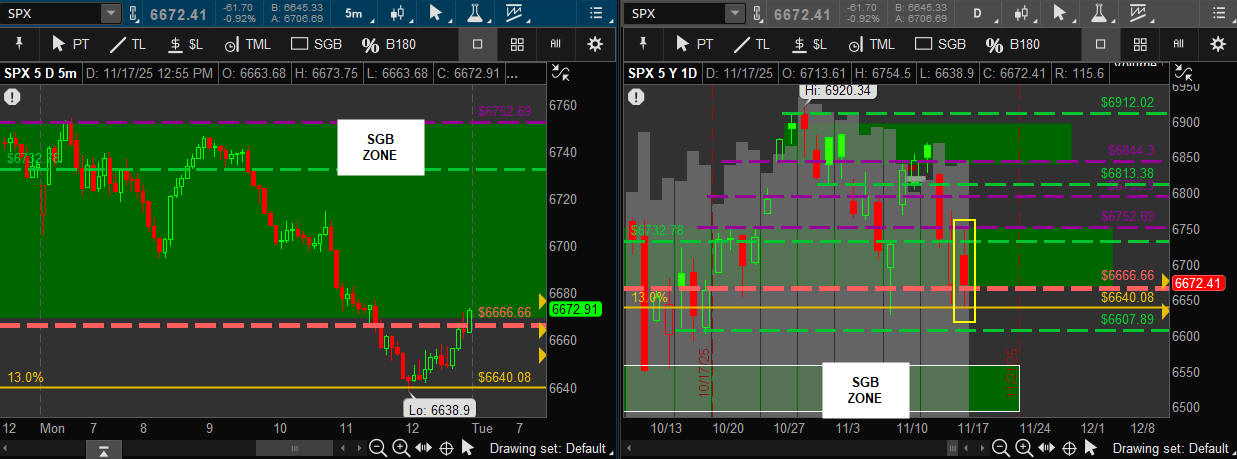Toggle the pin on left drawing toolbar
1237x459 pixels.
point(18,44)
